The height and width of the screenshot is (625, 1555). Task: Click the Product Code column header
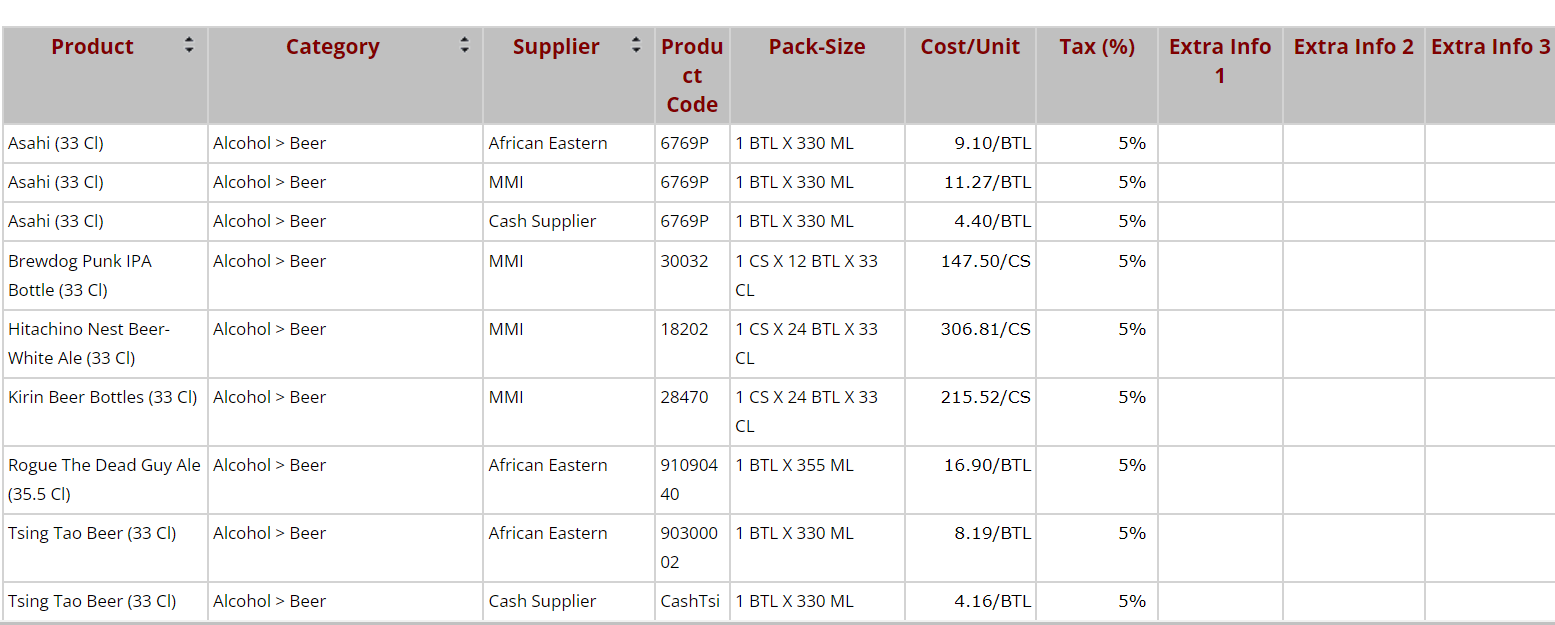pos(692,76)
